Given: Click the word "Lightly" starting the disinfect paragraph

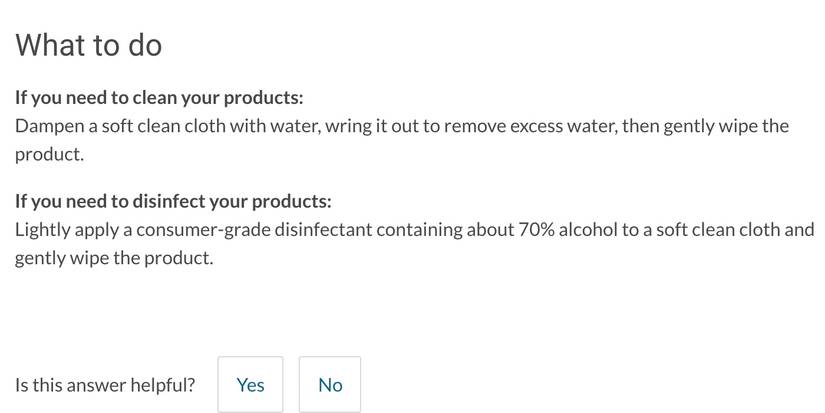Looking at the screenshot, I should 43,230.
